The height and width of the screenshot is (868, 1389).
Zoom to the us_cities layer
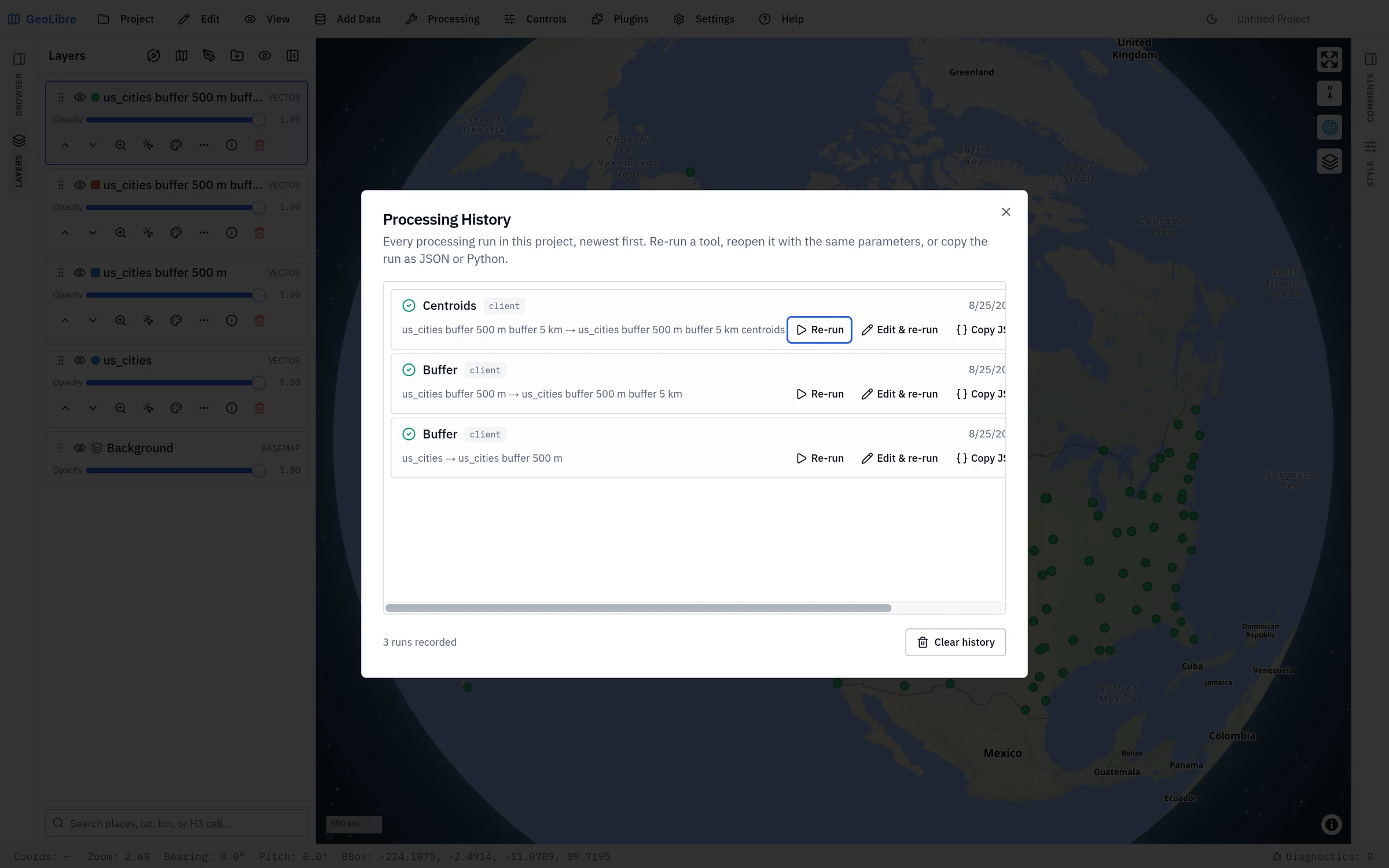(x=120, y=408)
